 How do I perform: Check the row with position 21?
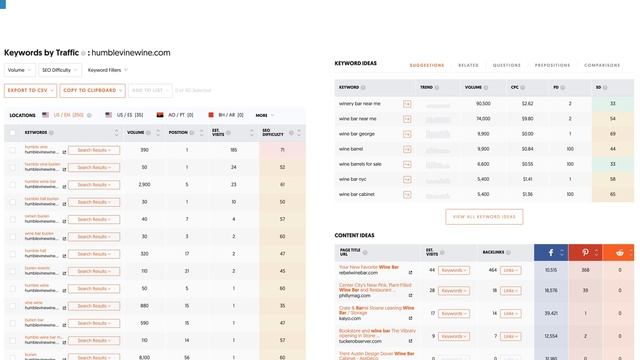pyautogui.click(x=13, y=271)
